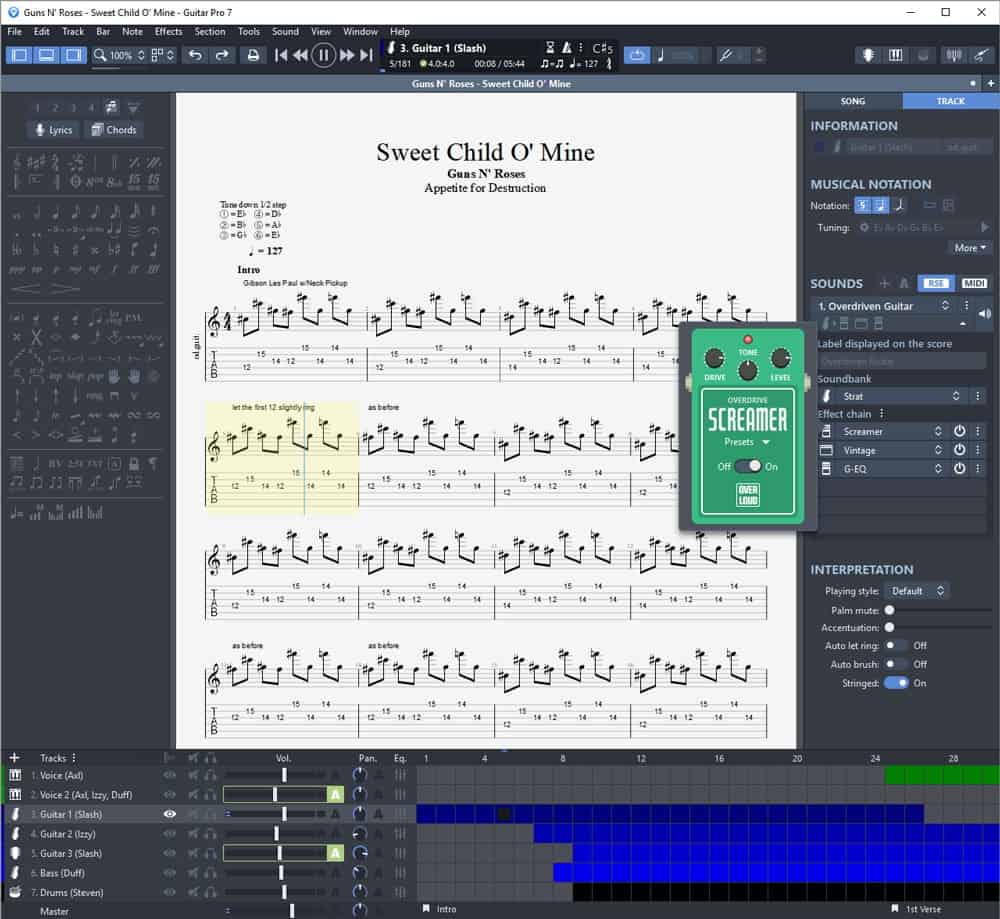
Task: Open the Screamer pedal Presets dropdown
Action: (x=747, y=442)
